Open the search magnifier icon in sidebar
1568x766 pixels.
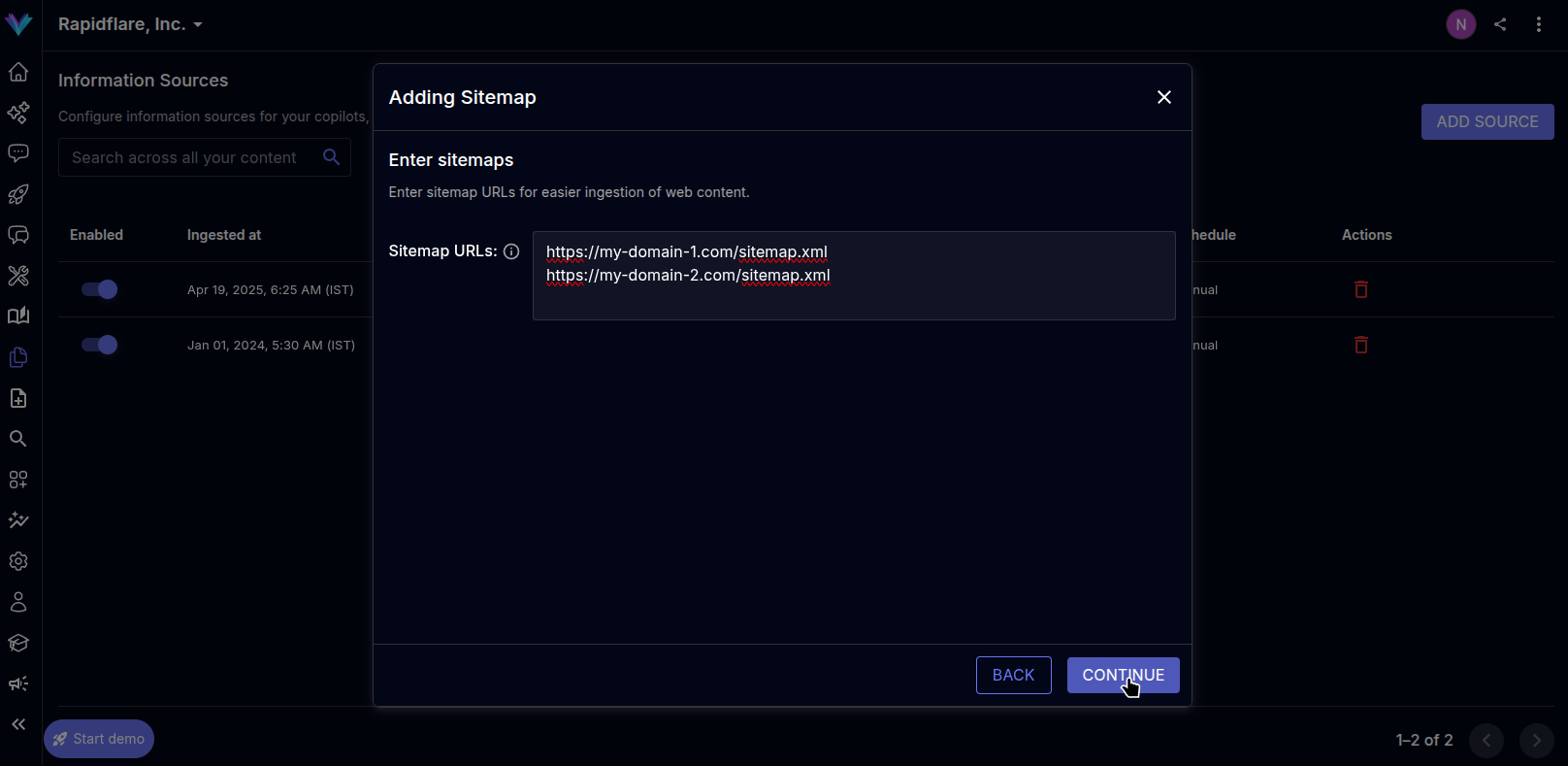pyautogui.click(x=18, y=439)
